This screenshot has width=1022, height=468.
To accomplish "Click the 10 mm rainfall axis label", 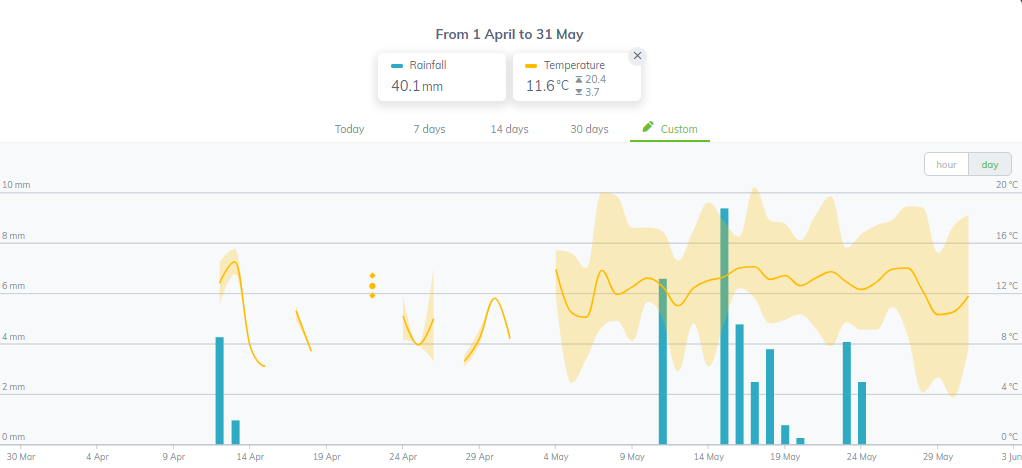I will pyautogui.click(x=16, y=185).
